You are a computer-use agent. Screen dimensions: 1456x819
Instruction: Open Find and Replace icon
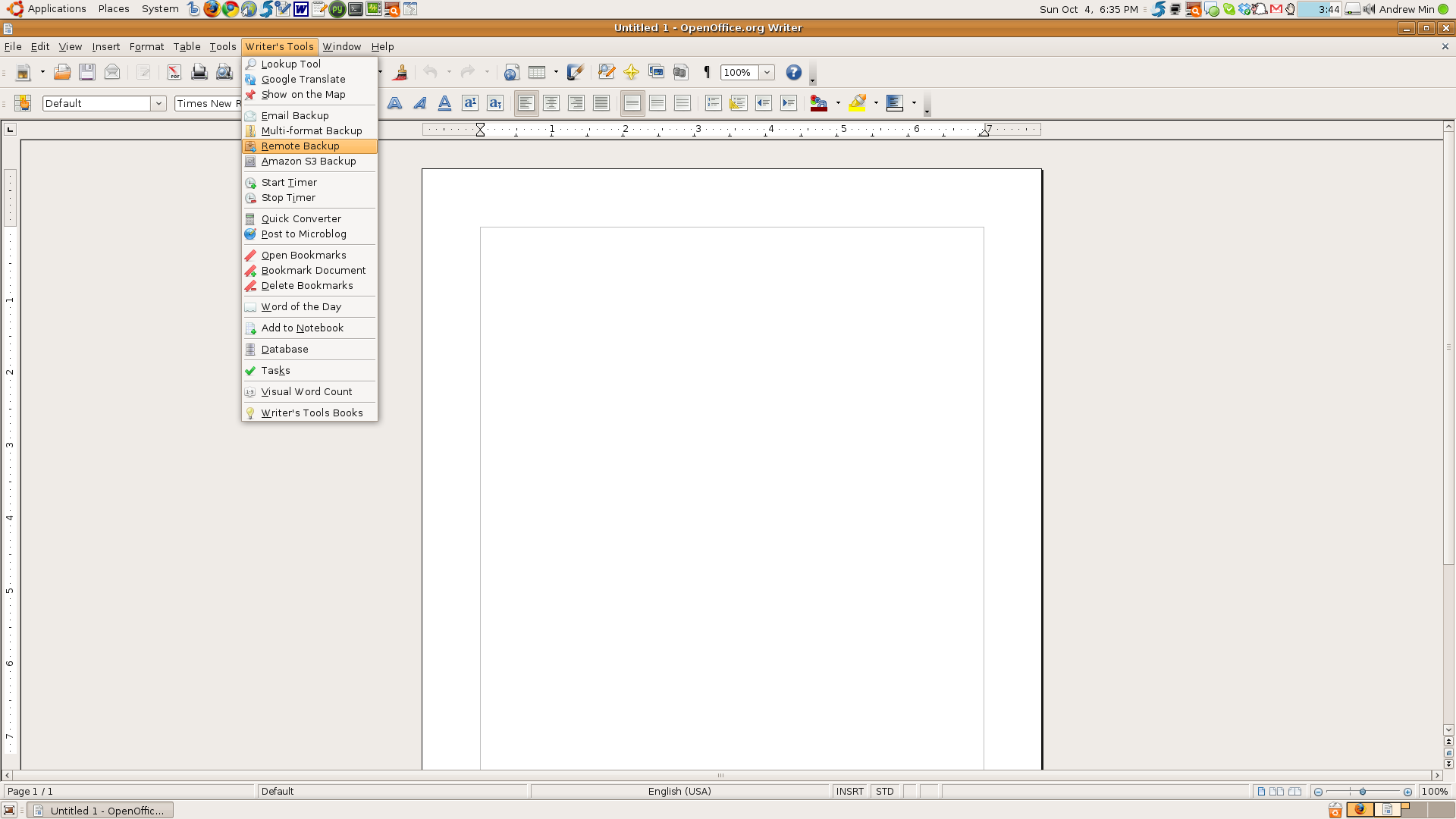coord(606,72)
